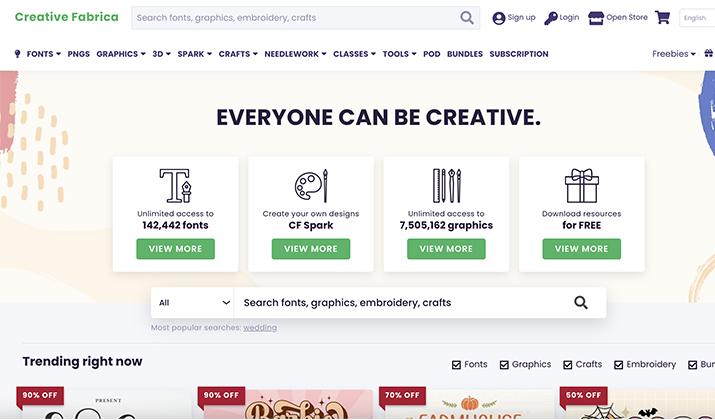
Task: Click the Open Store shop icon
Action: pos(596,18)
